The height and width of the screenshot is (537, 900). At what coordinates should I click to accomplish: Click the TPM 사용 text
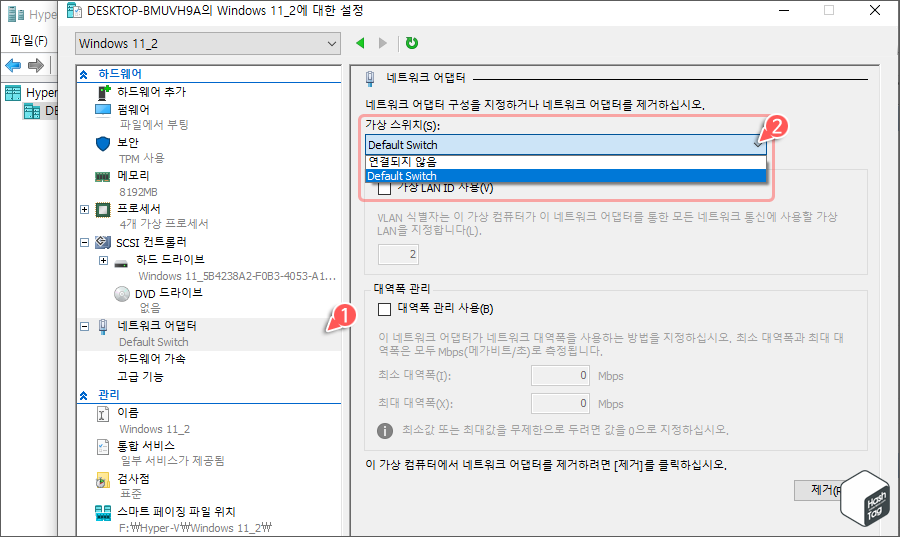pos(142,158)
